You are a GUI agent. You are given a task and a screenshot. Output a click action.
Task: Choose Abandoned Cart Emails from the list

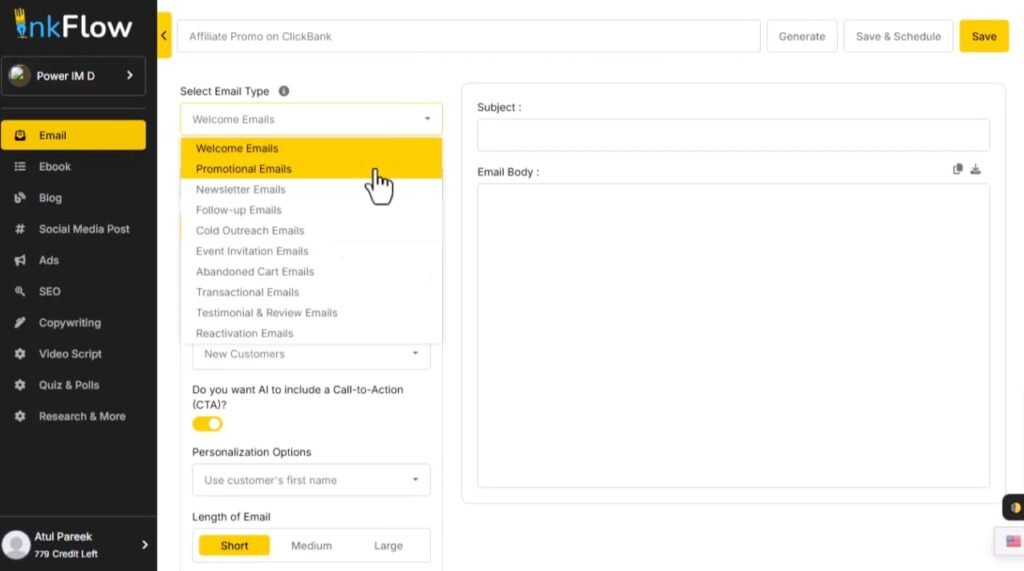point(255,272)
